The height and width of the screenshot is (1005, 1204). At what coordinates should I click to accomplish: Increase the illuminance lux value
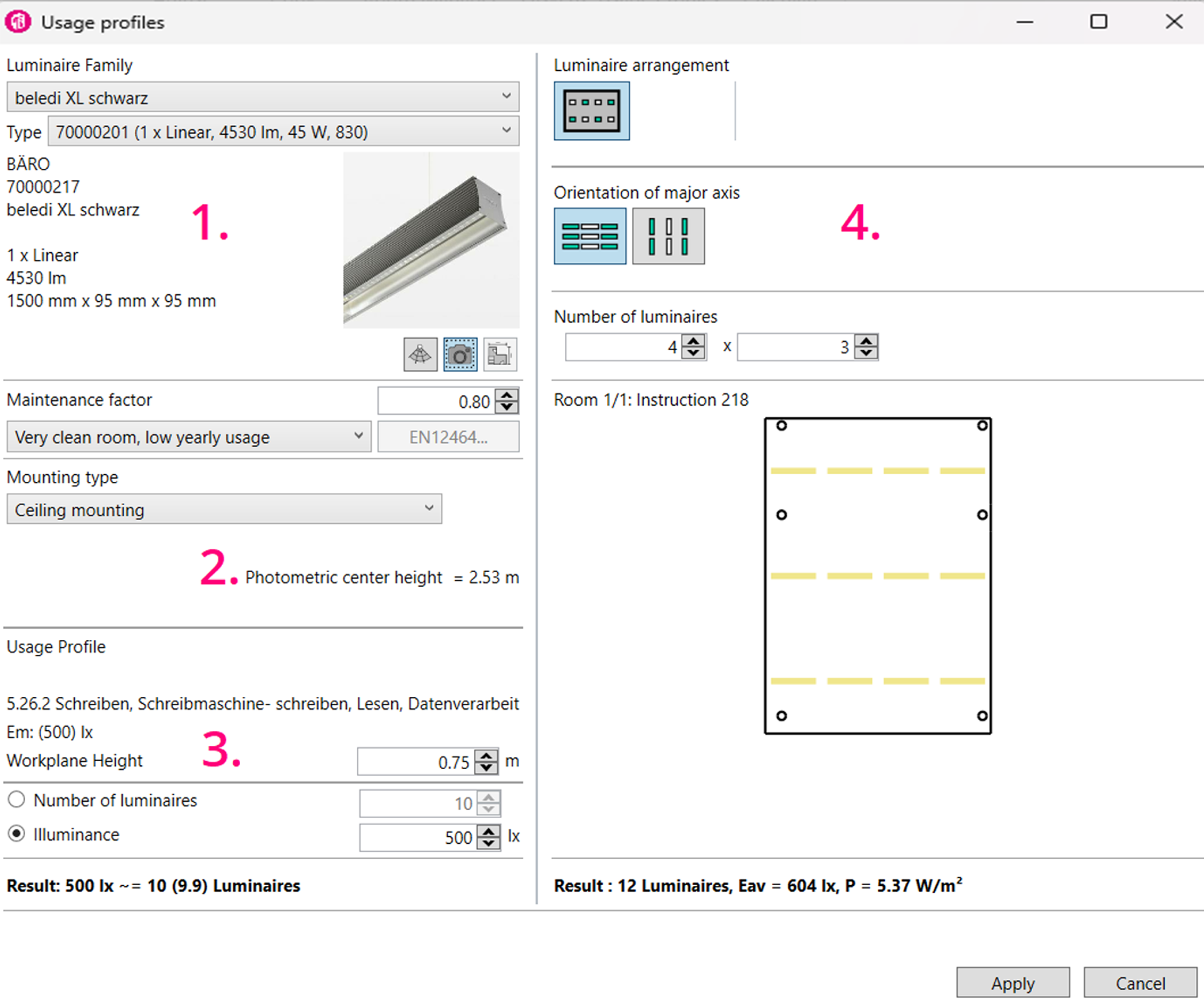[x=488, y=831]
